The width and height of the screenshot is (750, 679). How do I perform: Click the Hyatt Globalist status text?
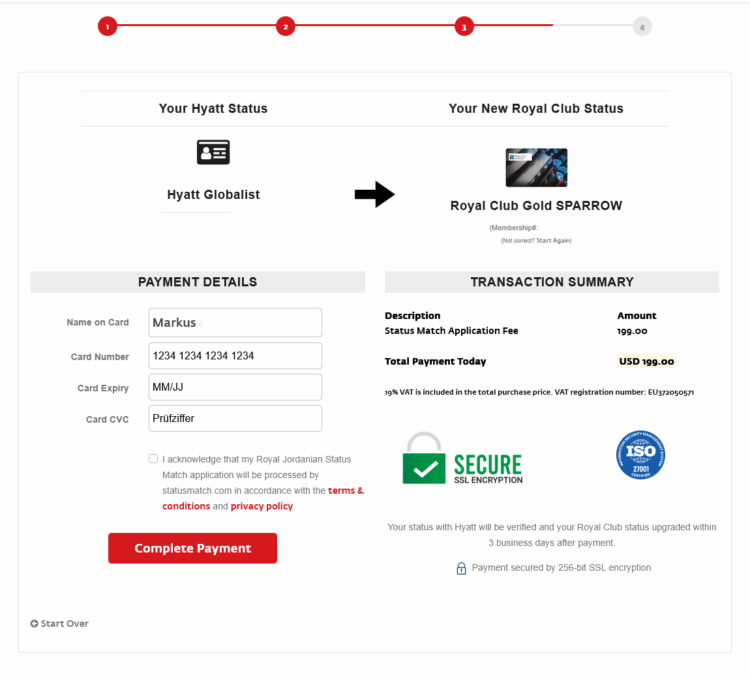(213, 195)
